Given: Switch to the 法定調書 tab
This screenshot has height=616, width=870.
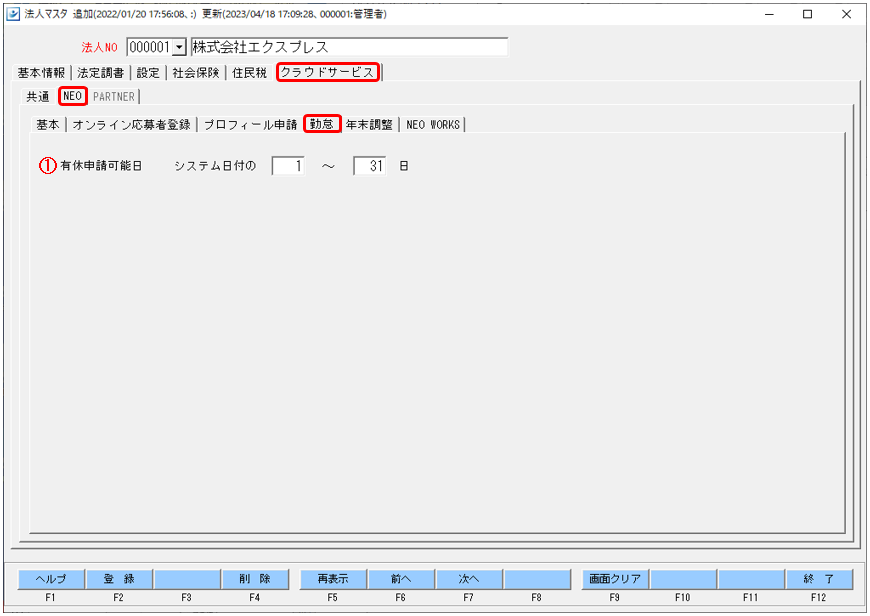Looking at the screenshot, I should click(x=100, y=73).
